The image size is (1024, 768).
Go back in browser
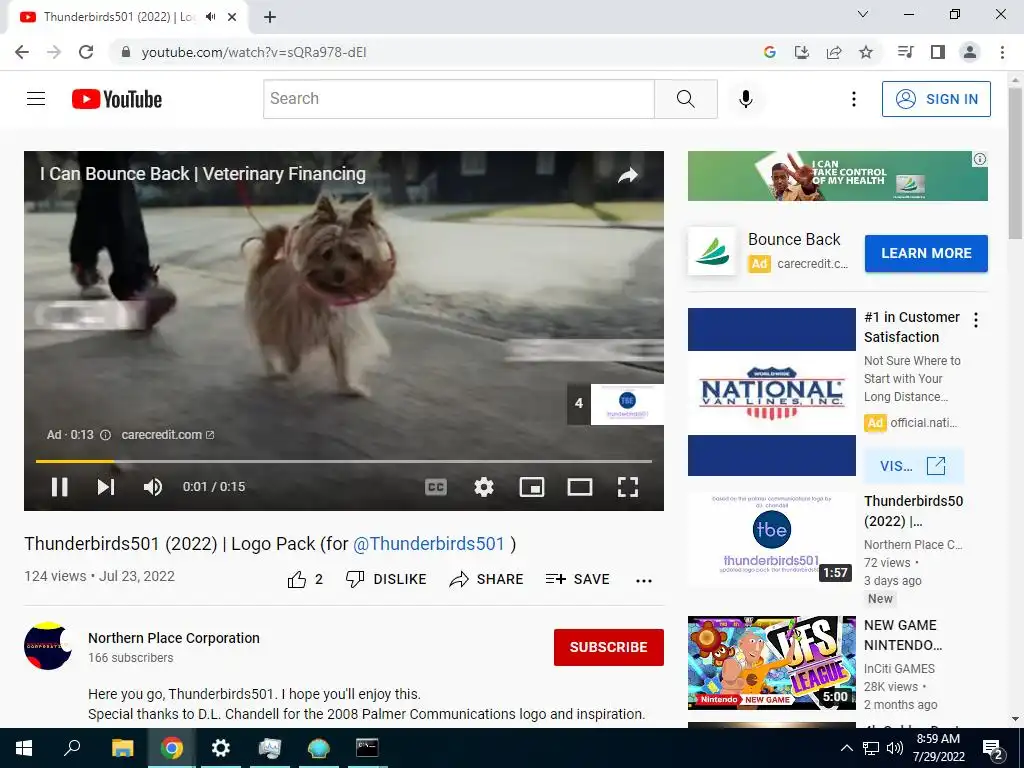pyautogui.click(x=22, y=52)
